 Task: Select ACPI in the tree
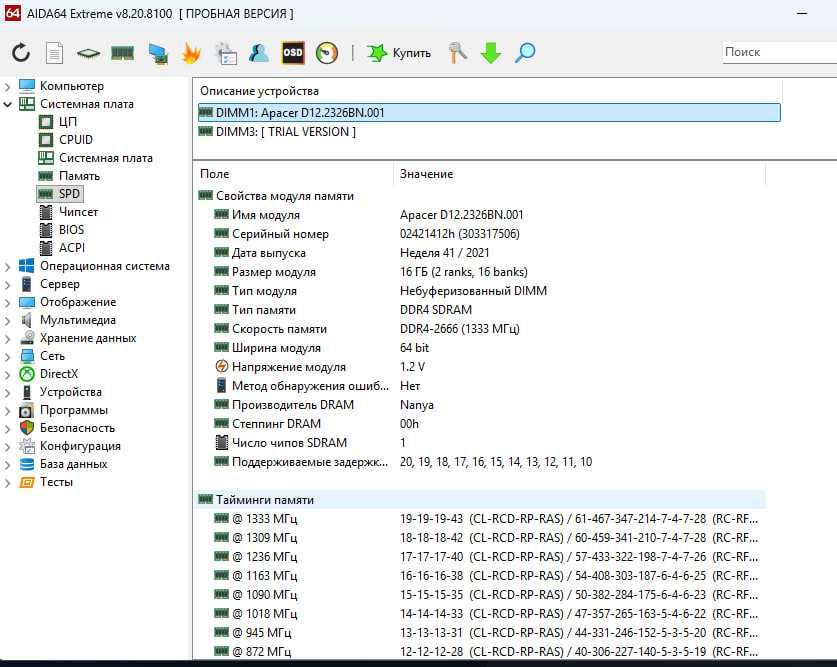pos(72,248)
